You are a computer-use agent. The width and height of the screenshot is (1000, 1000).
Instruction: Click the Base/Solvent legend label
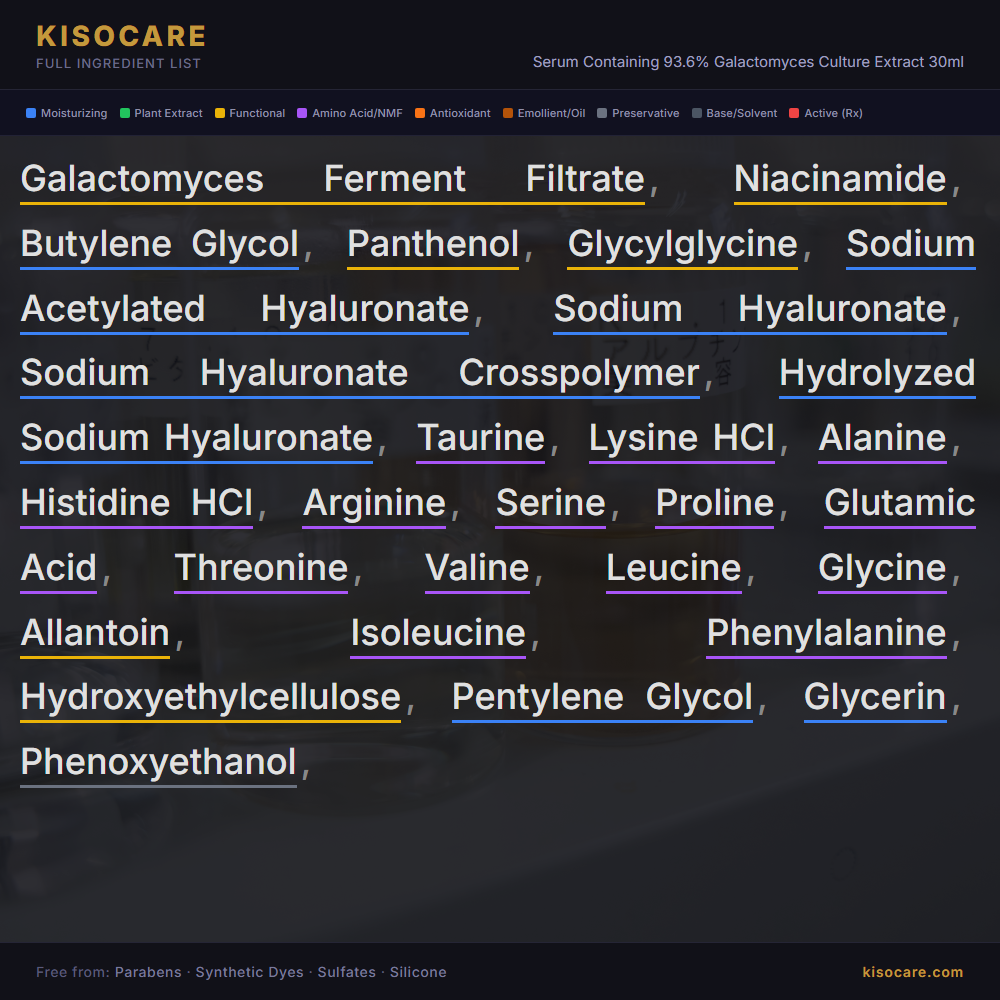coord(741,114)
